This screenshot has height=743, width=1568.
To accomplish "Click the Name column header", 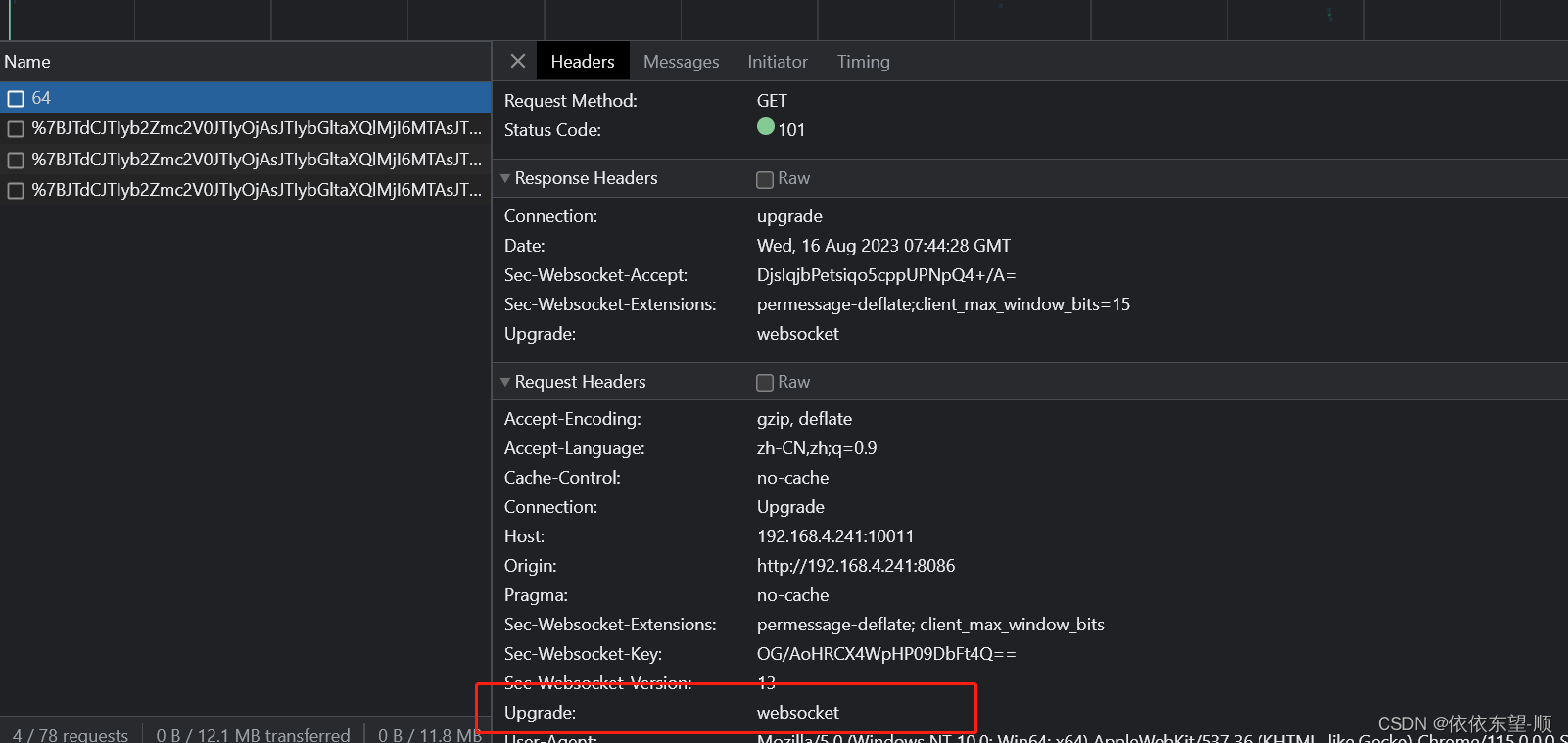I will click(245, 62).
